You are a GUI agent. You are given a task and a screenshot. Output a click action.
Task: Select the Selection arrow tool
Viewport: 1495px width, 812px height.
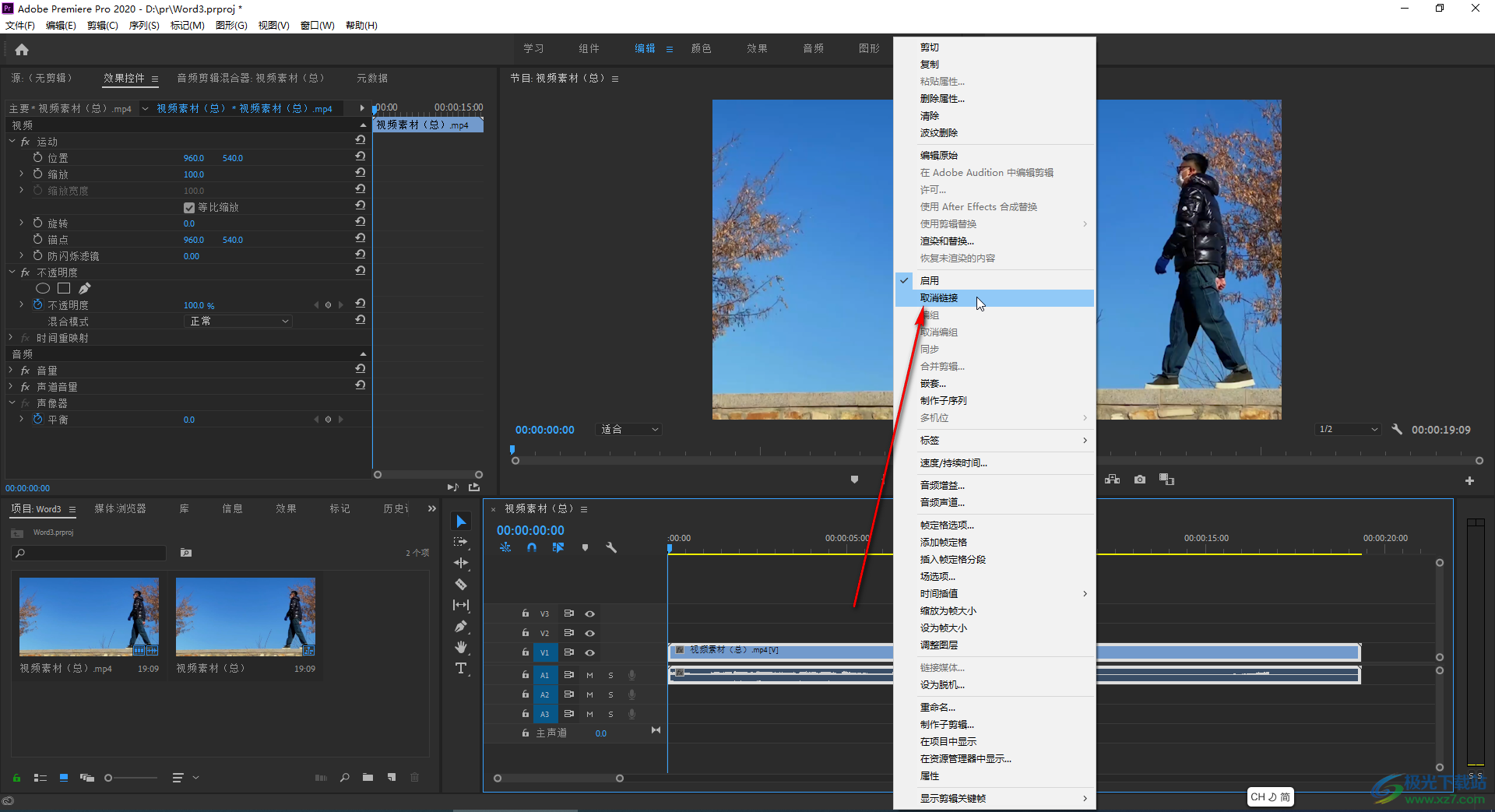pyautogui.click(x=461, y=522)
